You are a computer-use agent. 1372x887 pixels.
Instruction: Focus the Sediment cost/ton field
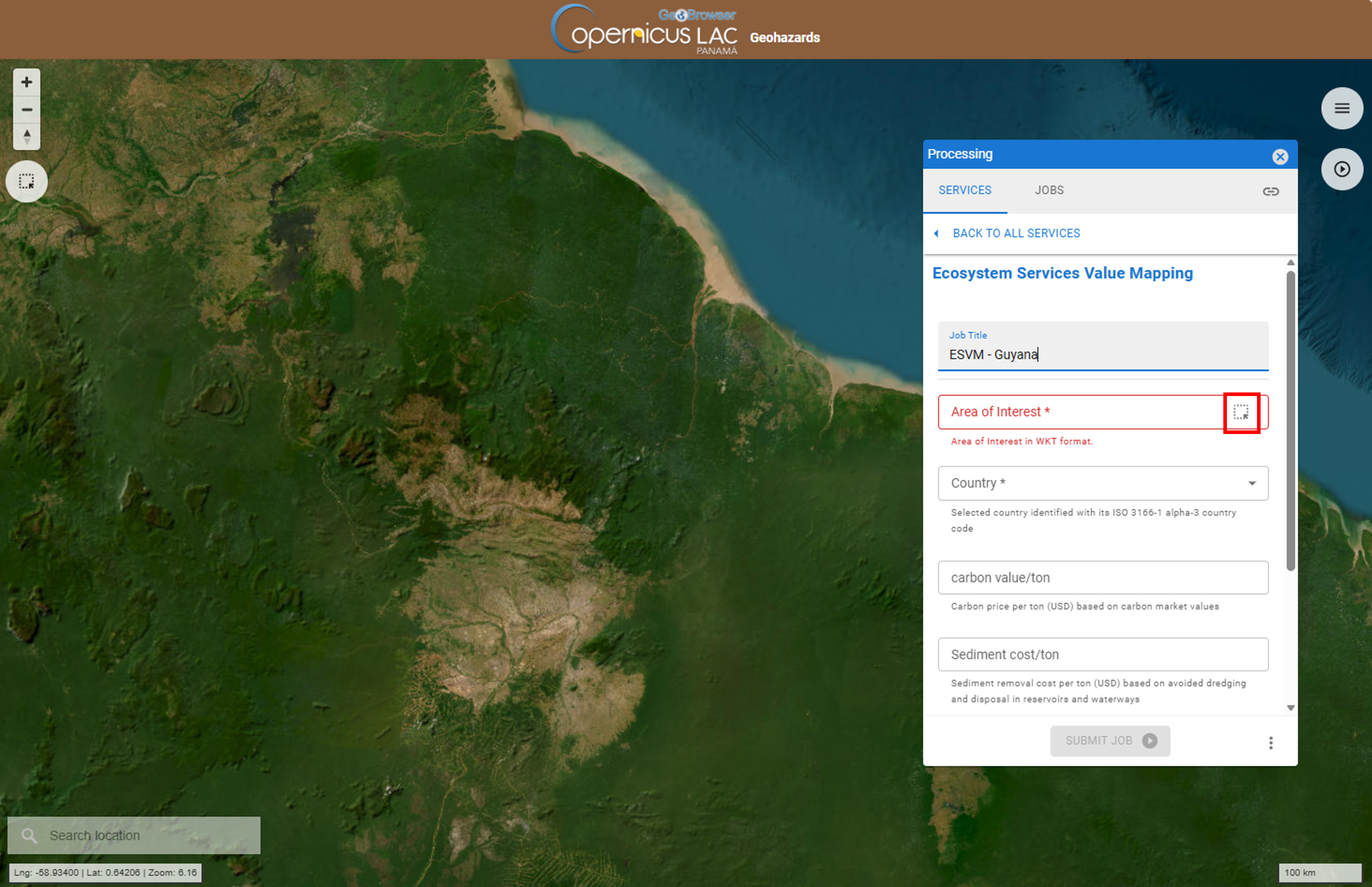[1103, 655]
